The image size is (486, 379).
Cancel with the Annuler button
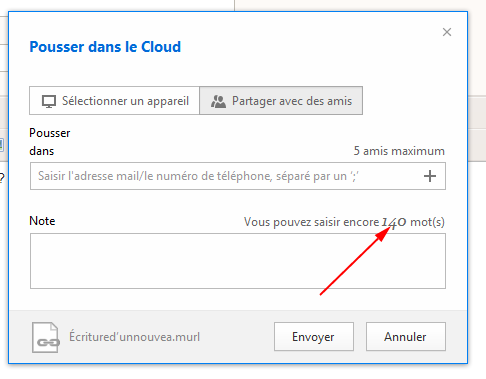[406, 336]
